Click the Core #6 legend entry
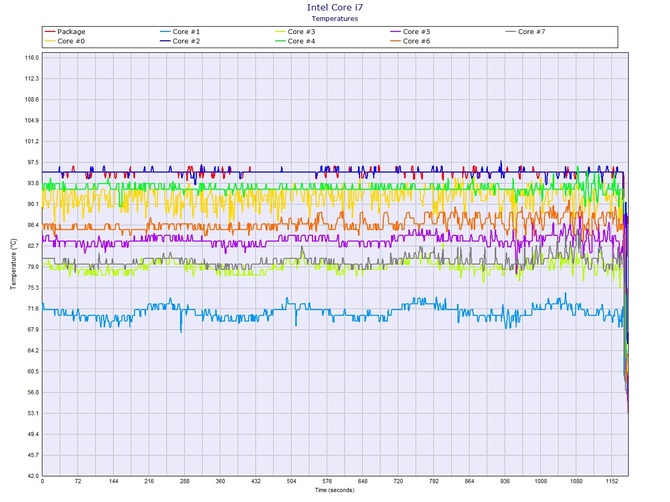This screenshot has width=670, height=502. 410,41
